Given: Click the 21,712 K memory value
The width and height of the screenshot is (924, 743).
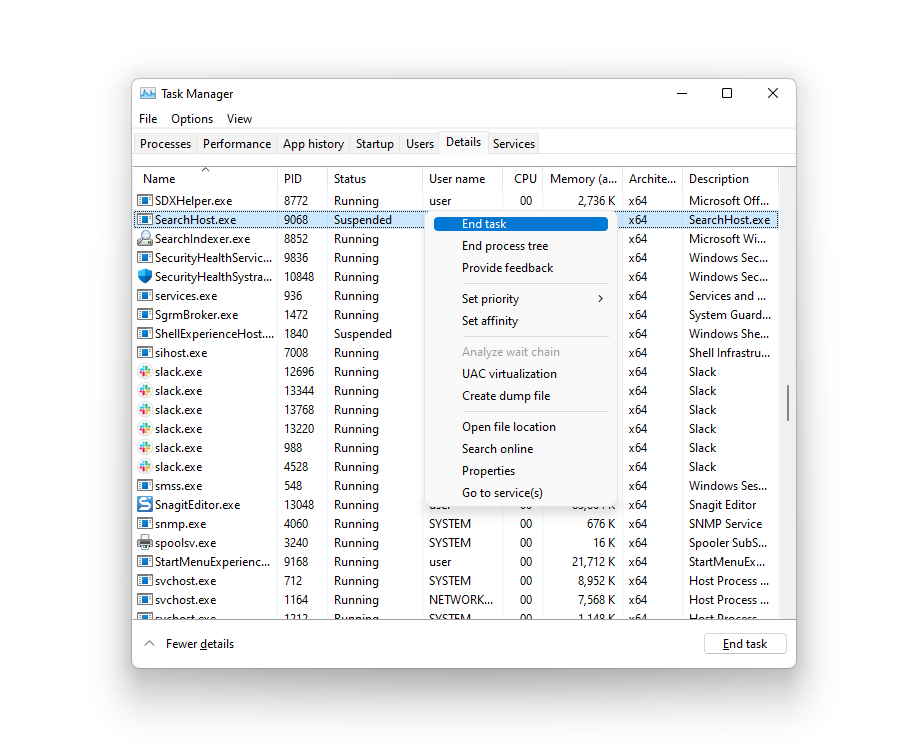Looking at the screenshot, I should [x=593, y=562].
